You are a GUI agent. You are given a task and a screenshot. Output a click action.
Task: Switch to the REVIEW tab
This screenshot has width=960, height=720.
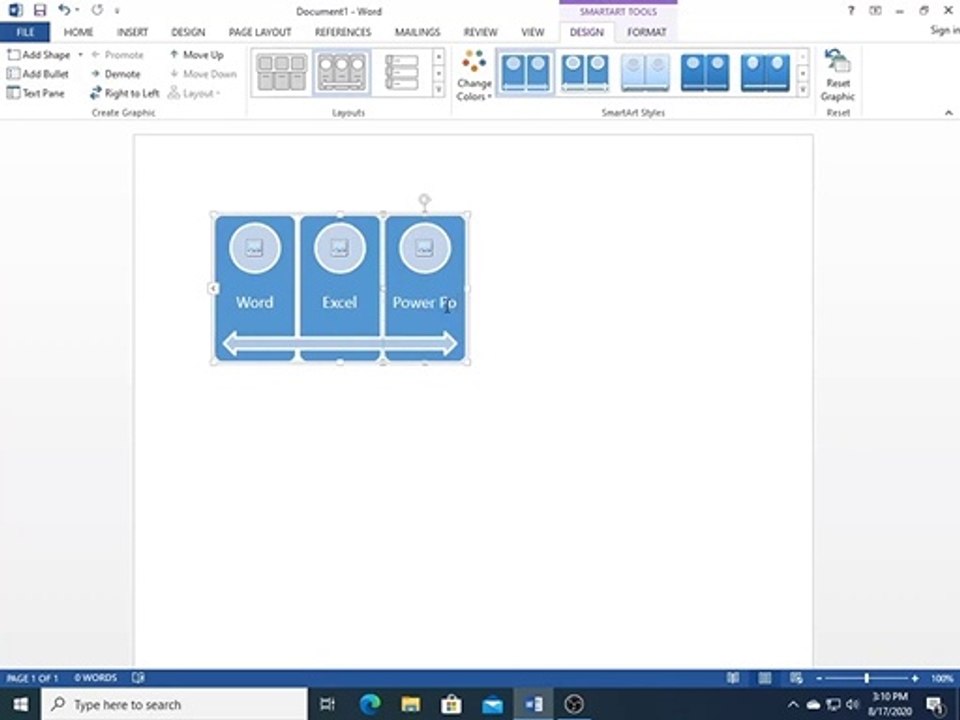click(481, 32)
